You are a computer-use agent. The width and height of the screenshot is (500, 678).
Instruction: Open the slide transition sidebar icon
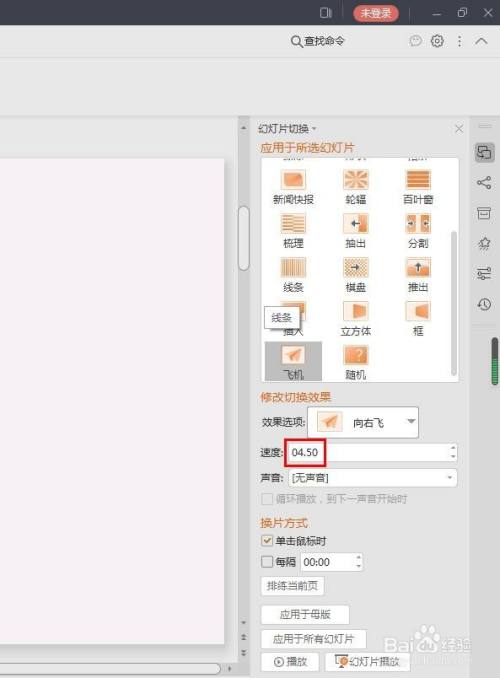484,152
